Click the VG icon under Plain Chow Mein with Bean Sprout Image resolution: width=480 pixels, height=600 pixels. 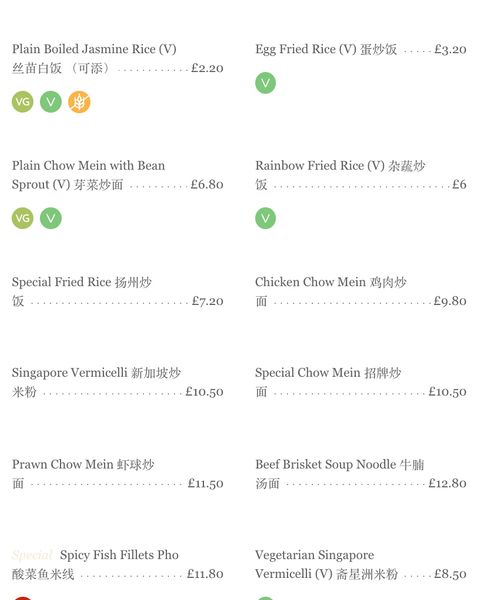23,218
